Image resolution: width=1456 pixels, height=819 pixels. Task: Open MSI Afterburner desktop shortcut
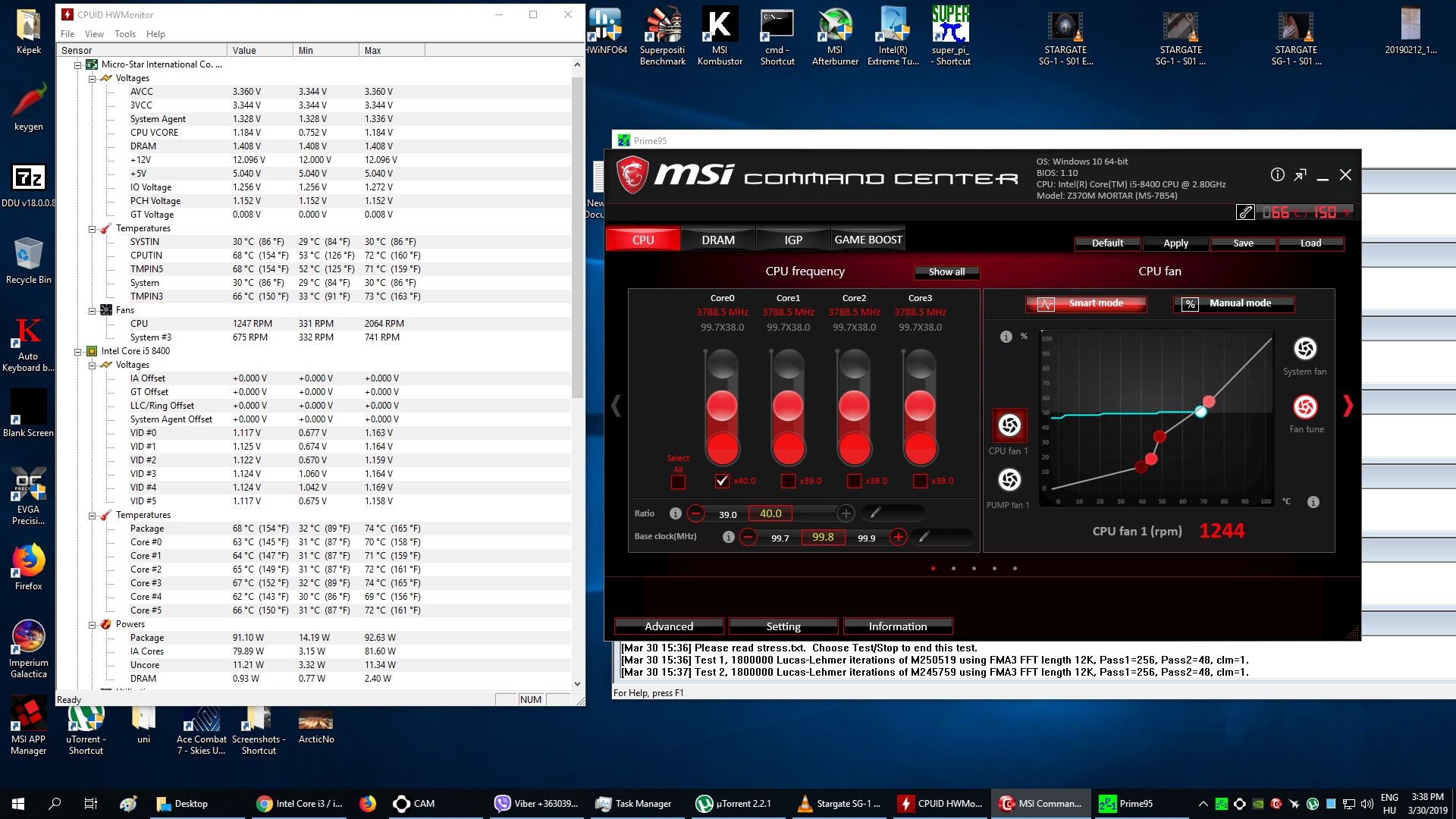(x=835, y=36)
